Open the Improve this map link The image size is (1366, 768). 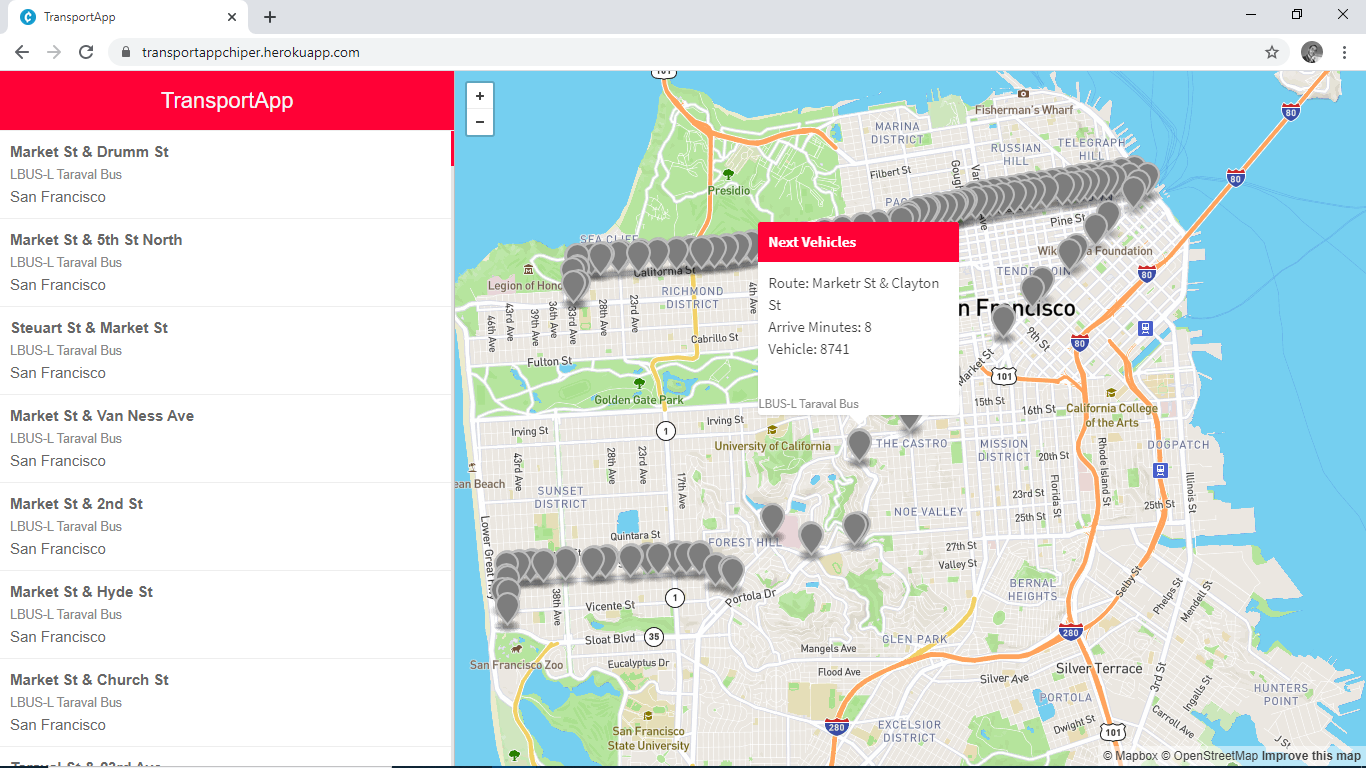(1311, 756)
